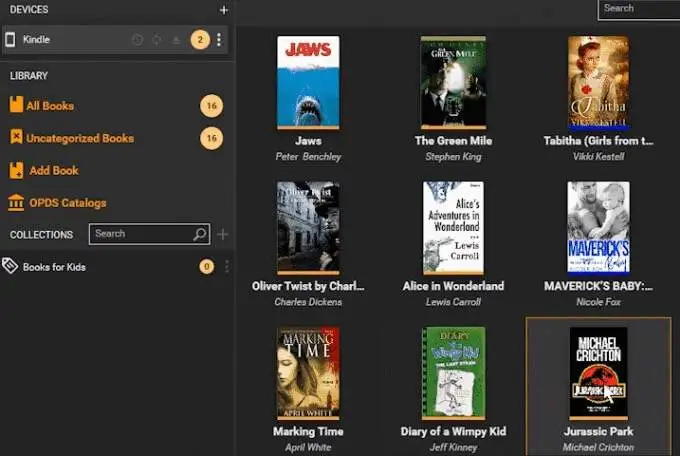Select The Green Mile cover
Viewport: 680px width, 456px height.
pyautogui.click(x=453, y=83)
